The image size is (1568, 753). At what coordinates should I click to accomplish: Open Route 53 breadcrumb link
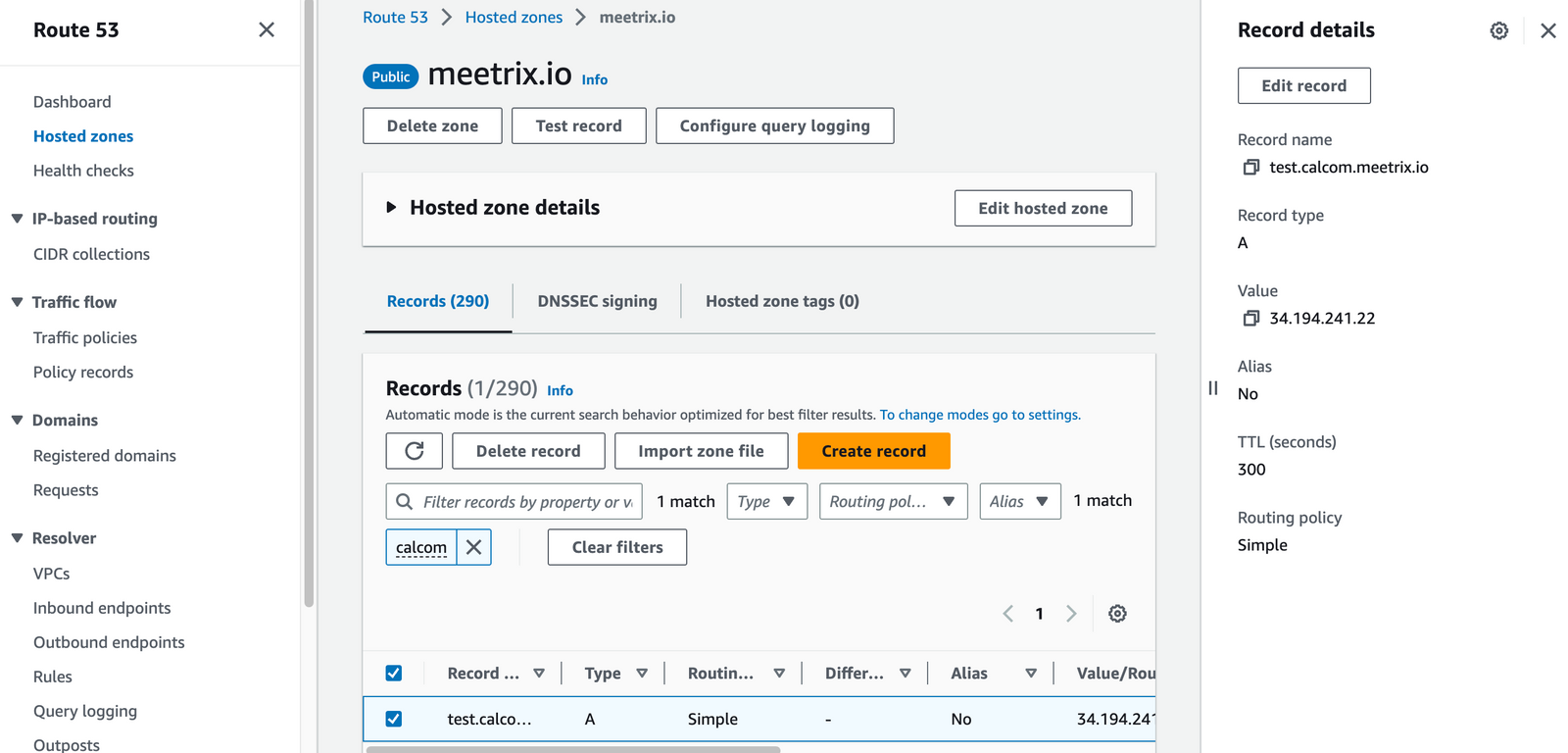tap(395, 18)
